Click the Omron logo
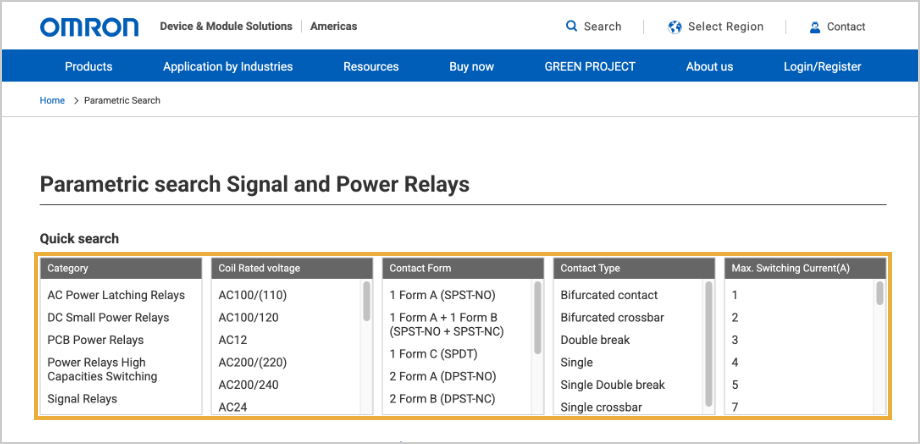The height and width of the screenshot is (444, 920). coord(89,27)
